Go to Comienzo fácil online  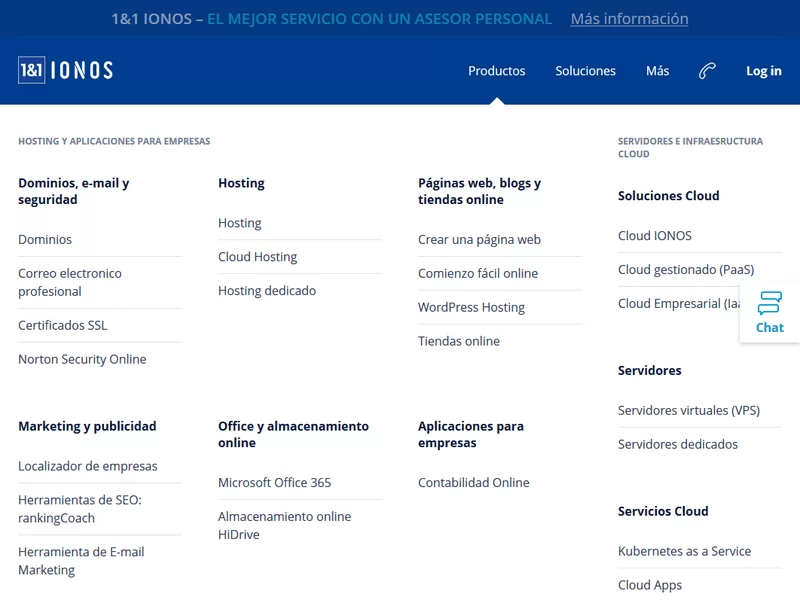(478, 273)
